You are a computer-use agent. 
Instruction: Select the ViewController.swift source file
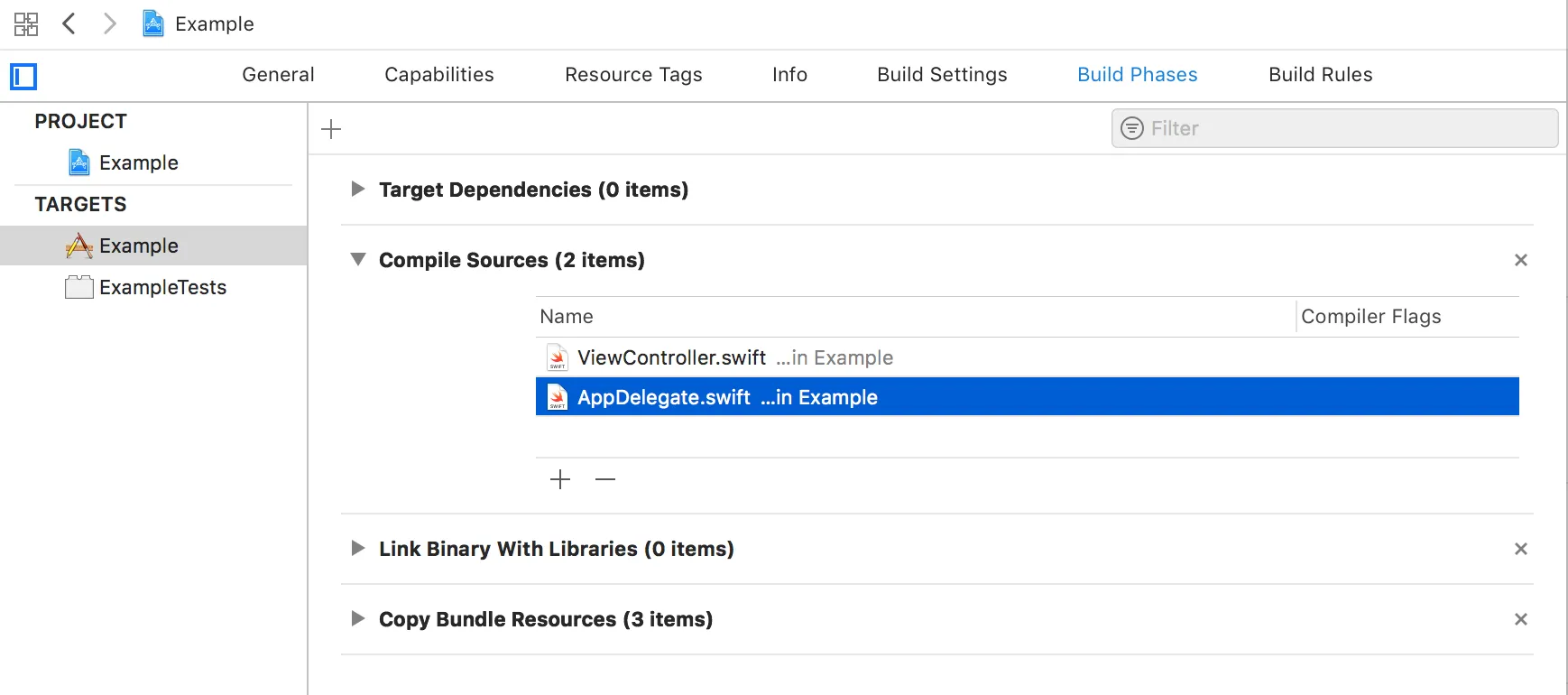point(671,358)
